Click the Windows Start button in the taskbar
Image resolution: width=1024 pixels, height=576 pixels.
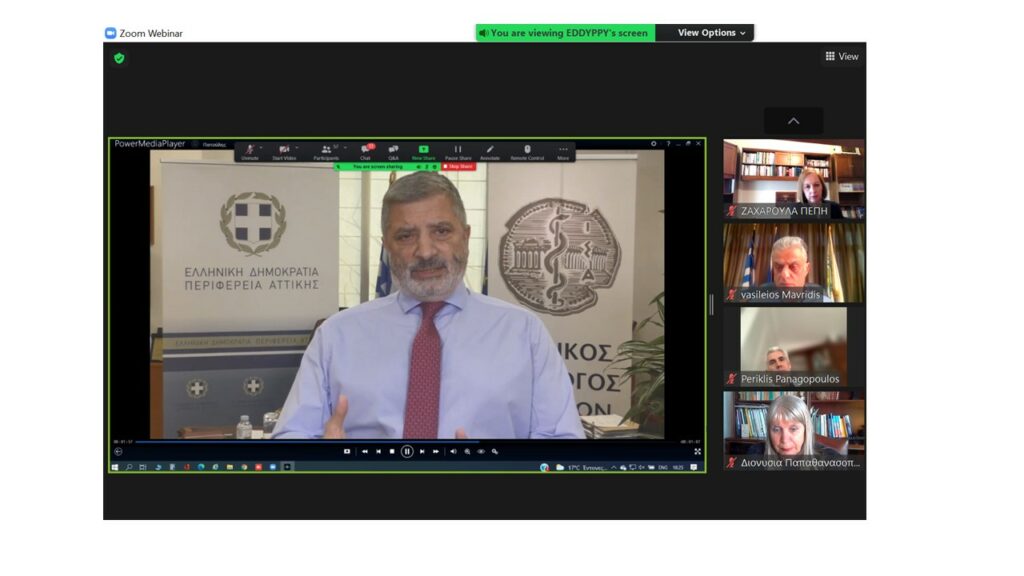tap(115, 467)
